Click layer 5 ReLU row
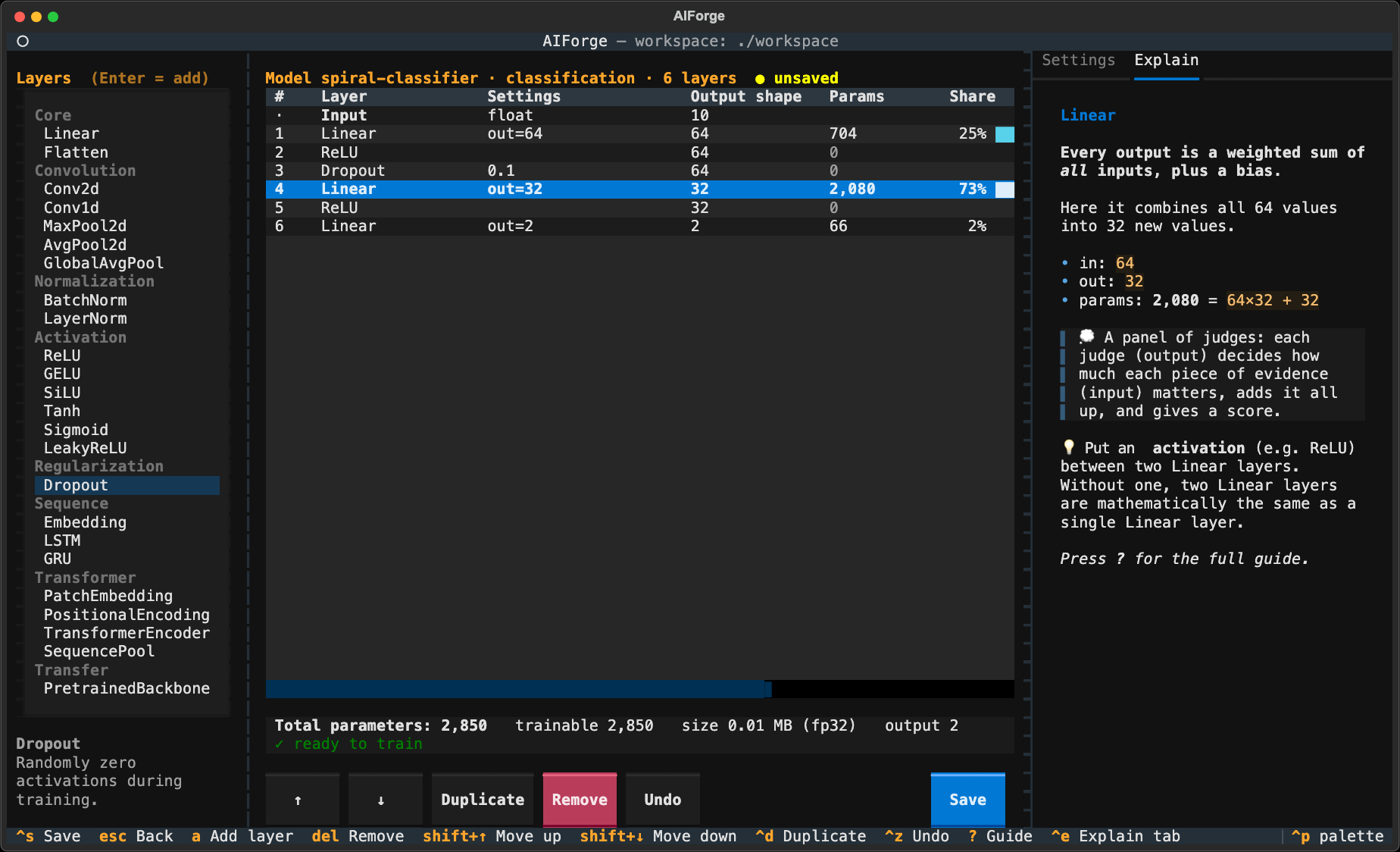 click(640, 208)
